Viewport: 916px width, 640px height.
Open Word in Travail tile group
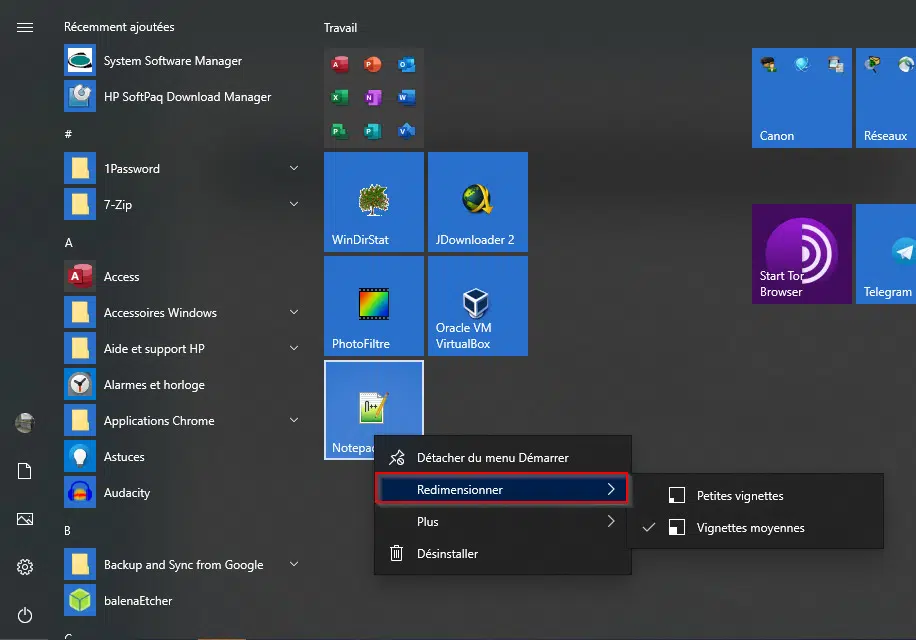(x=406, y=98)
